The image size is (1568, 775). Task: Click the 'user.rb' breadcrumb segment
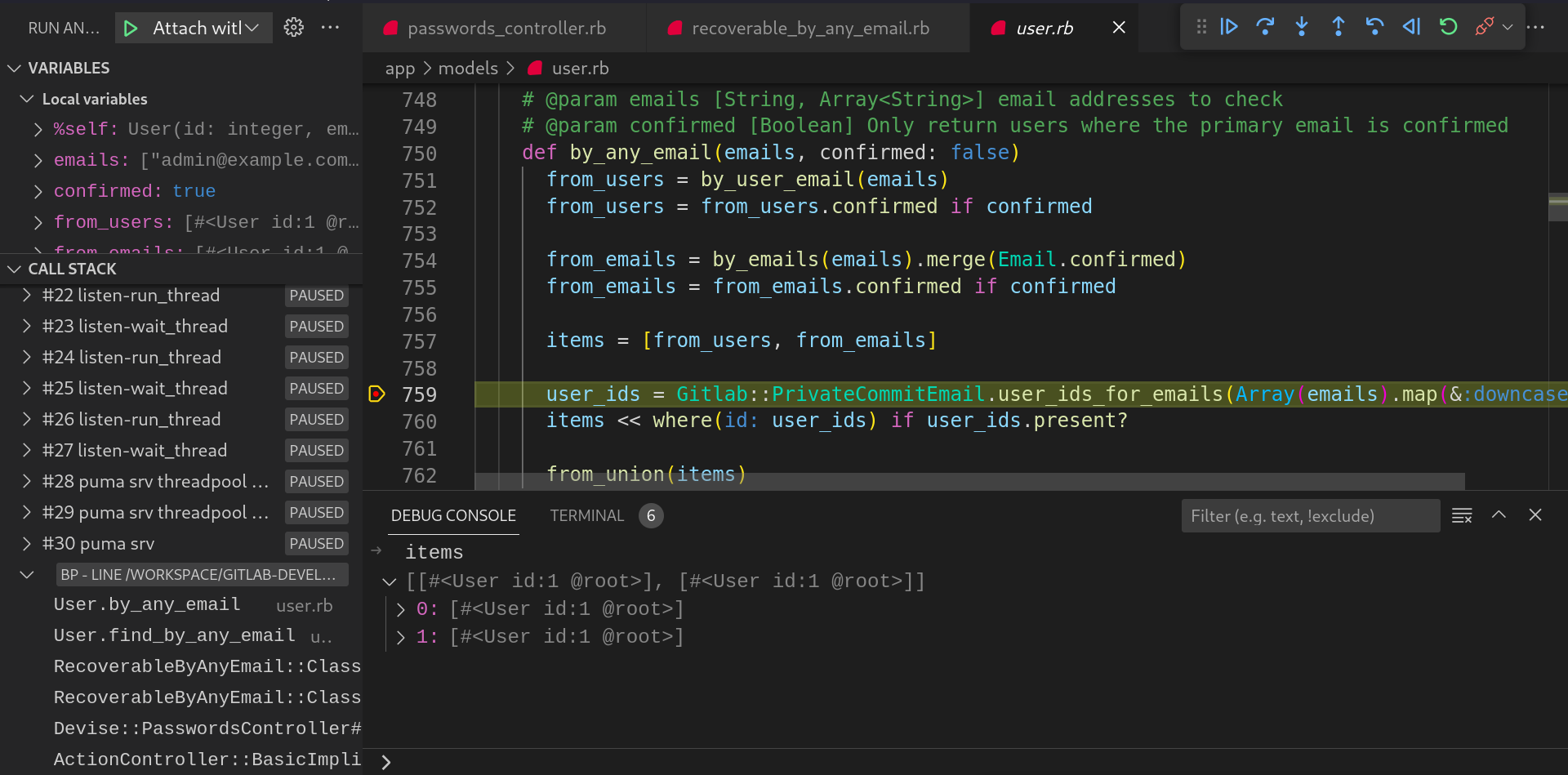click(580, 69)
